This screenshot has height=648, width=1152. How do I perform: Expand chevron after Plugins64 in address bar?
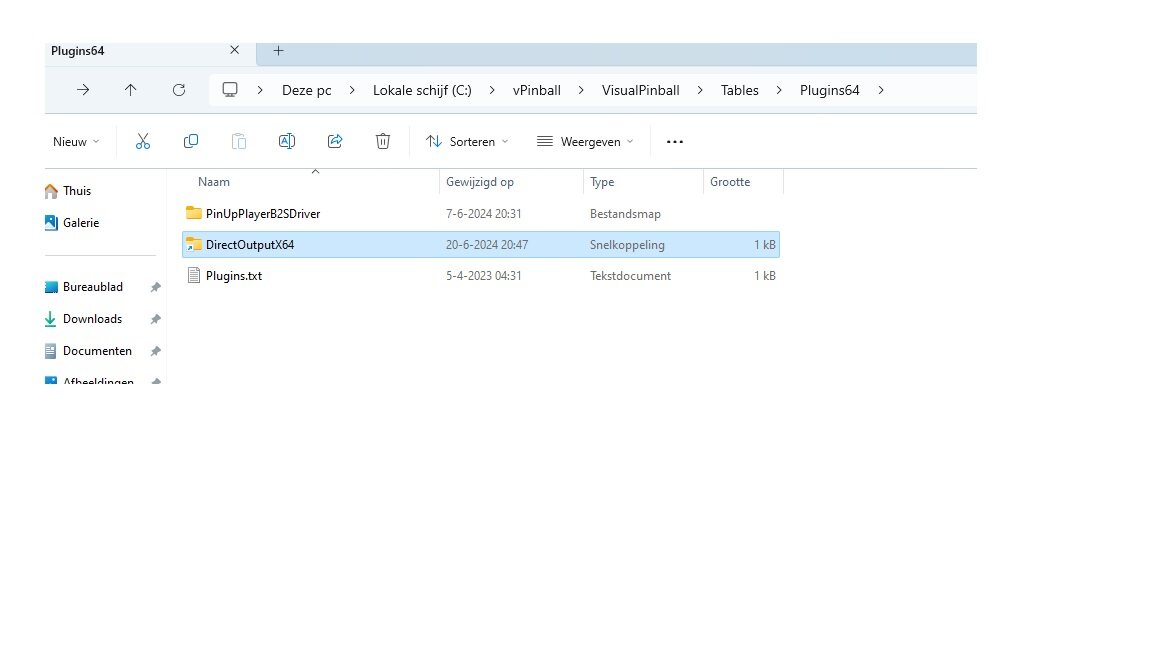[881, 90]
